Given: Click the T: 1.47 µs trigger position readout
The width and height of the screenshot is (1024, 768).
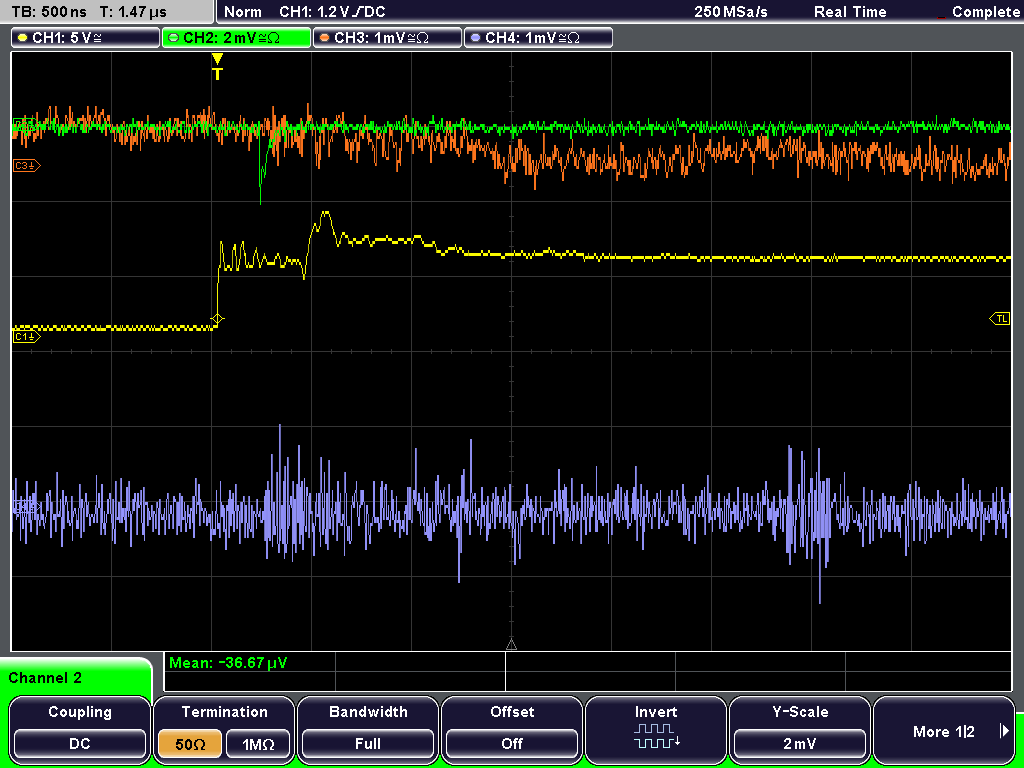Looking at the screenshot, I should coord(133,12).
